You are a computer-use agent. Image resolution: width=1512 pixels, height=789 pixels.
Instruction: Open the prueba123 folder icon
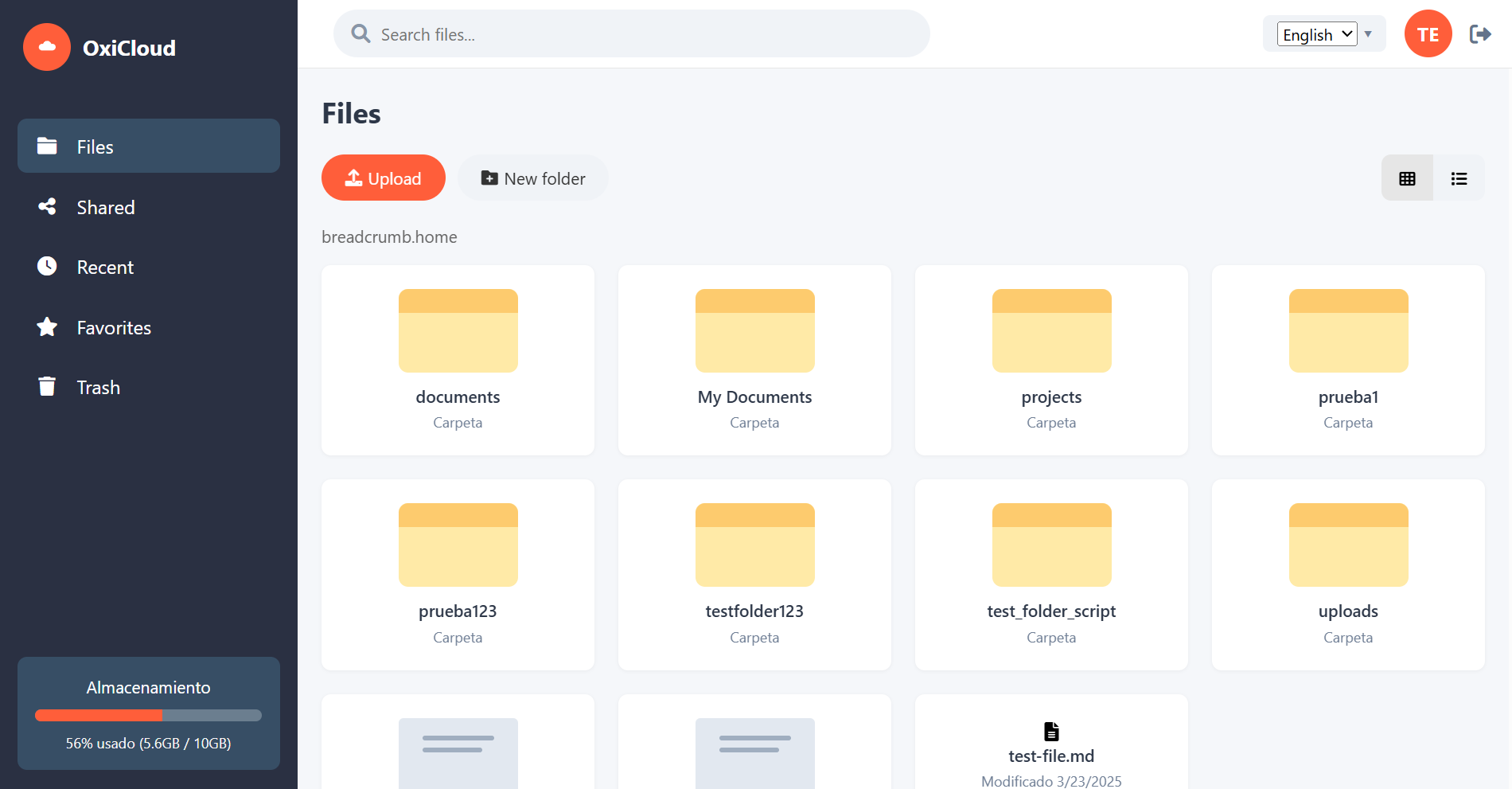click(458, 545)
